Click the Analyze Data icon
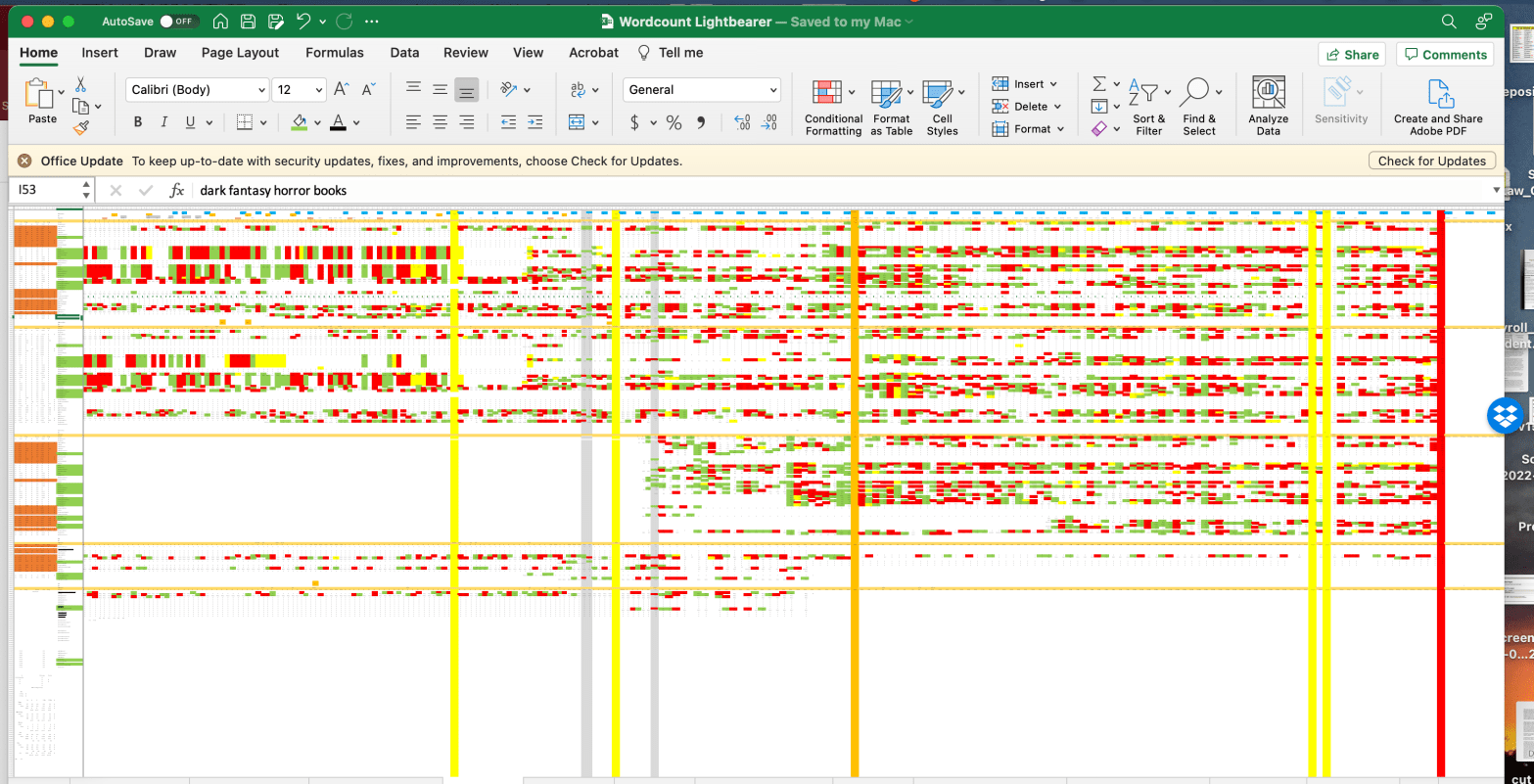The height and width of the screenshot is (784, 1534). tap(1268, 108)
